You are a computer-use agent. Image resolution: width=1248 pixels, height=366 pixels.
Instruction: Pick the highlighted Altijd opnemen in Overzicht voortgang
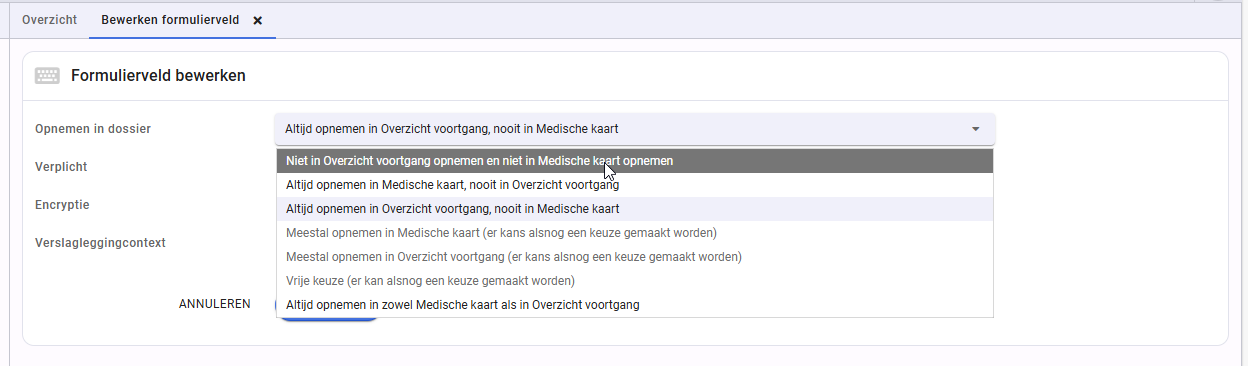click(x=635, y=209)
